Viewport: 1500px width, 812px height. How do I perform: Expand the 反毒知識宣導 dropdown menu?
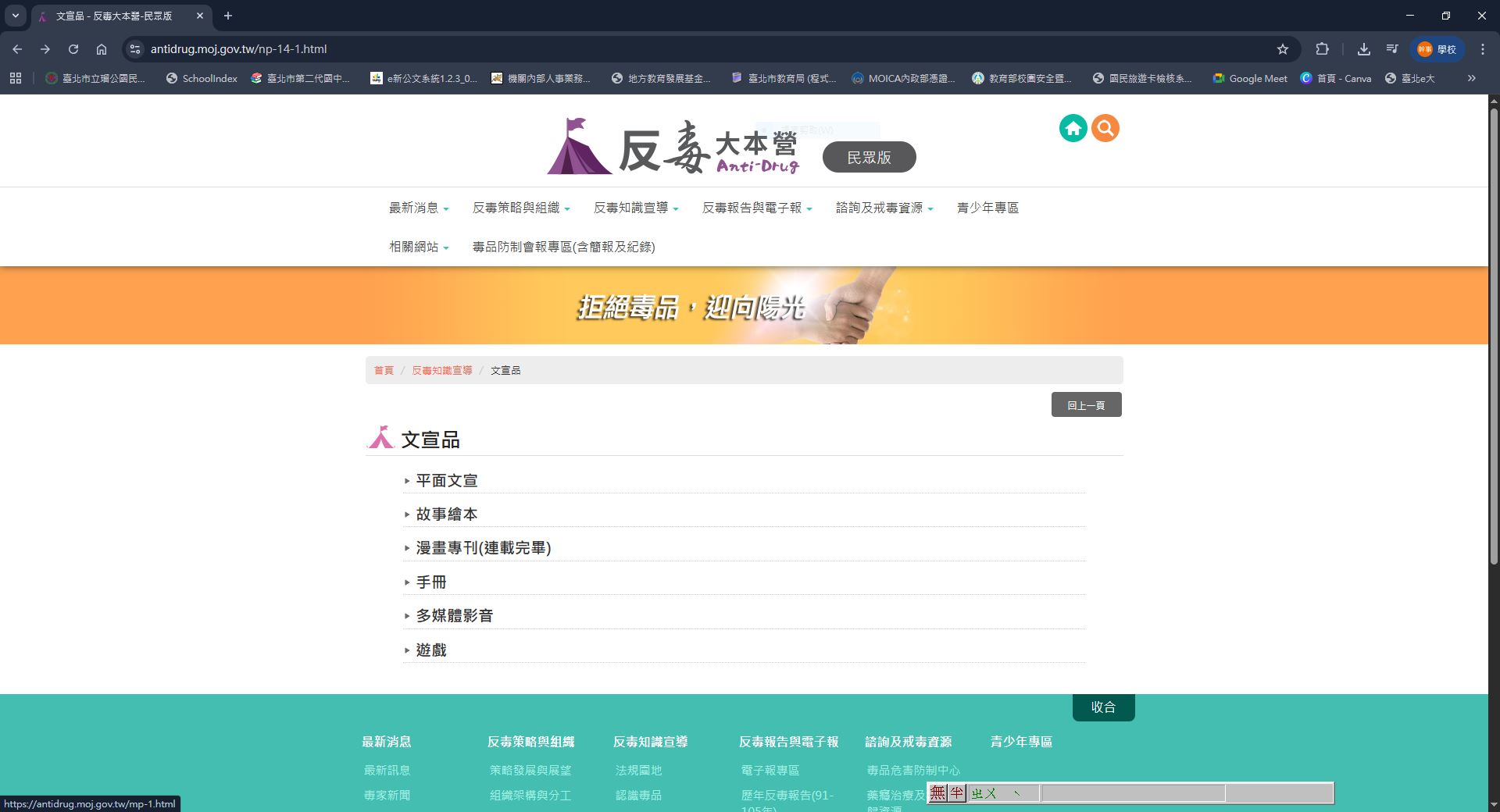635,208
